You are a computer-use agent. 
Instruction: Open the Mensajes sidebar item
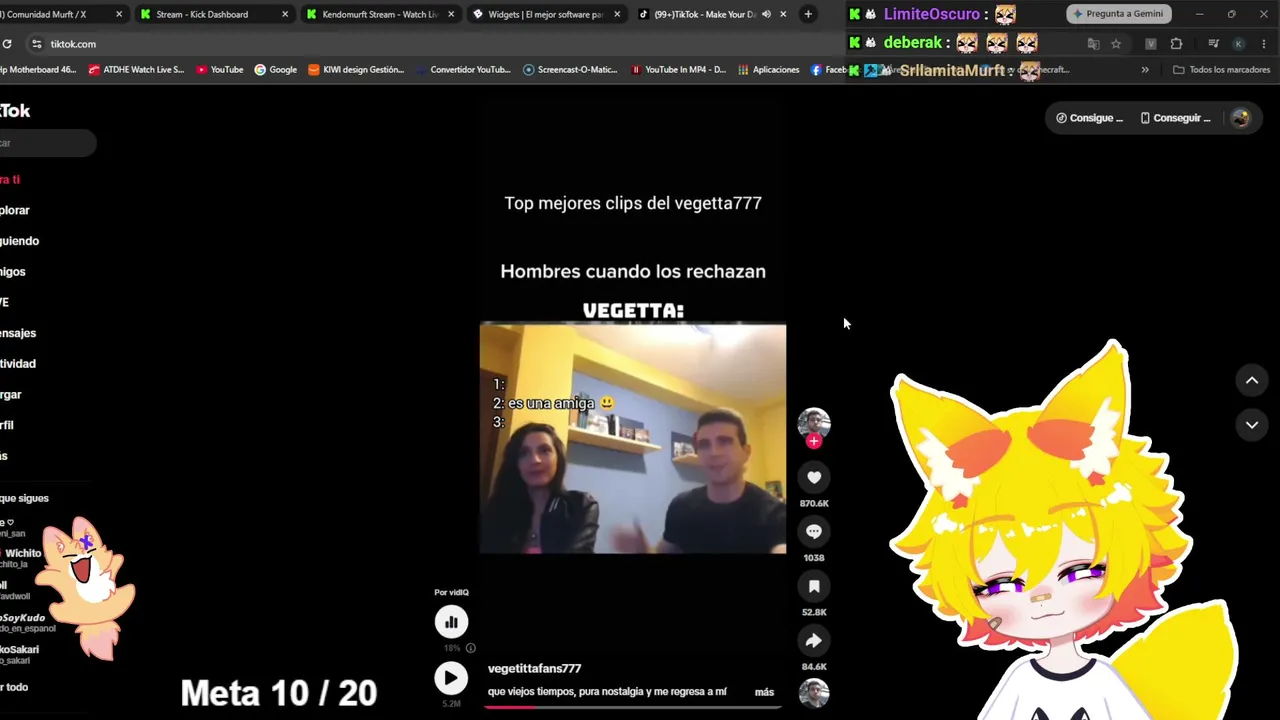[x=18, y=334]
